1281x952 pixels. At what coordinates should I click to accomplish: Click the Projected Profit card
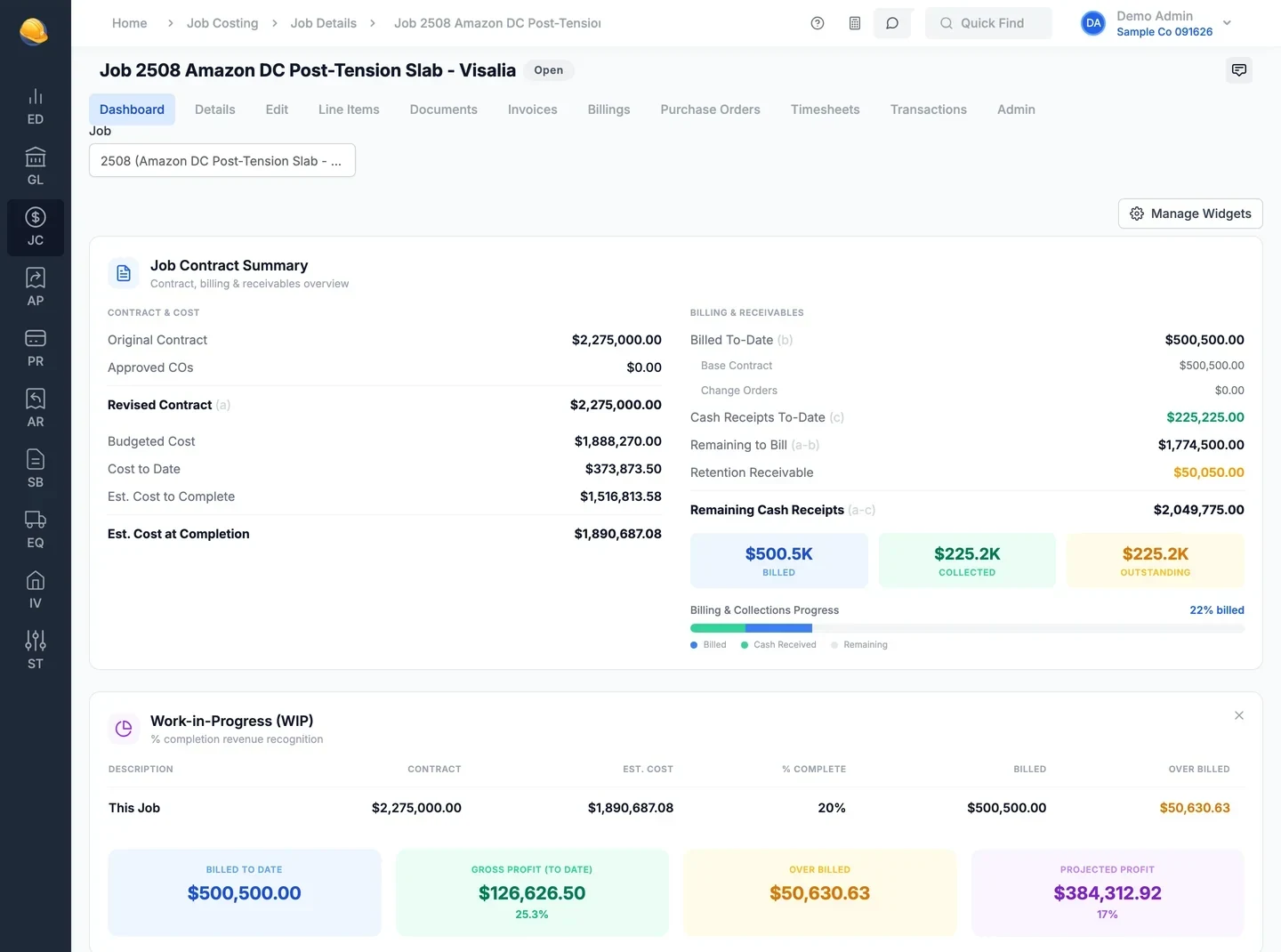pyautogui.click(x=1108, y=892)
